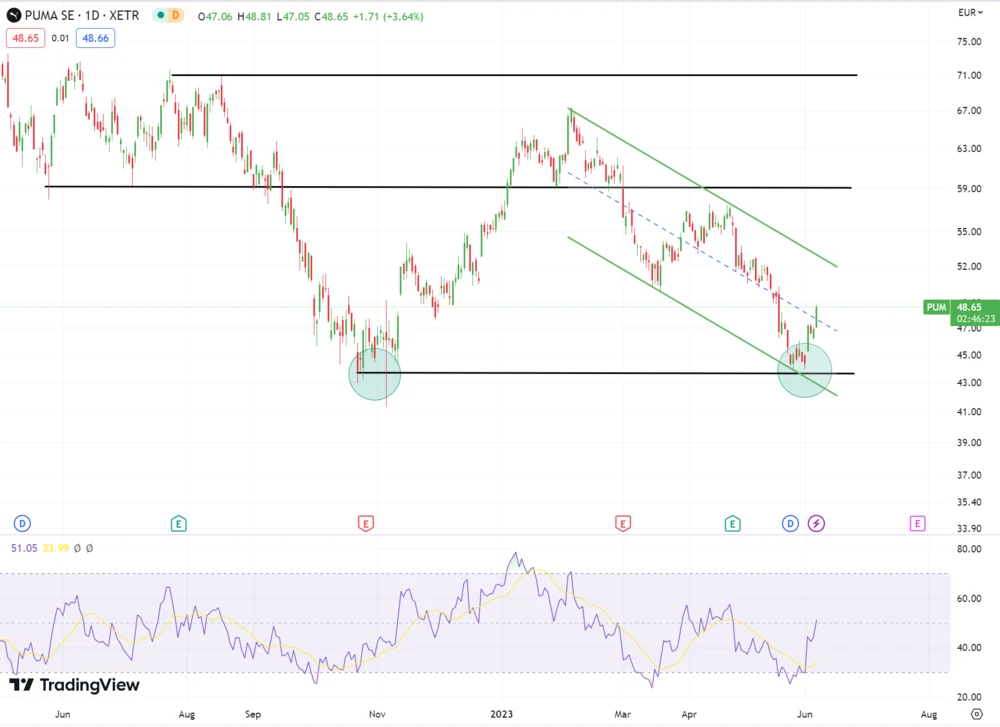Select the green circle drawing near Nov low
This screenshot has height=727, width=1000.
[x=375, y=374]
